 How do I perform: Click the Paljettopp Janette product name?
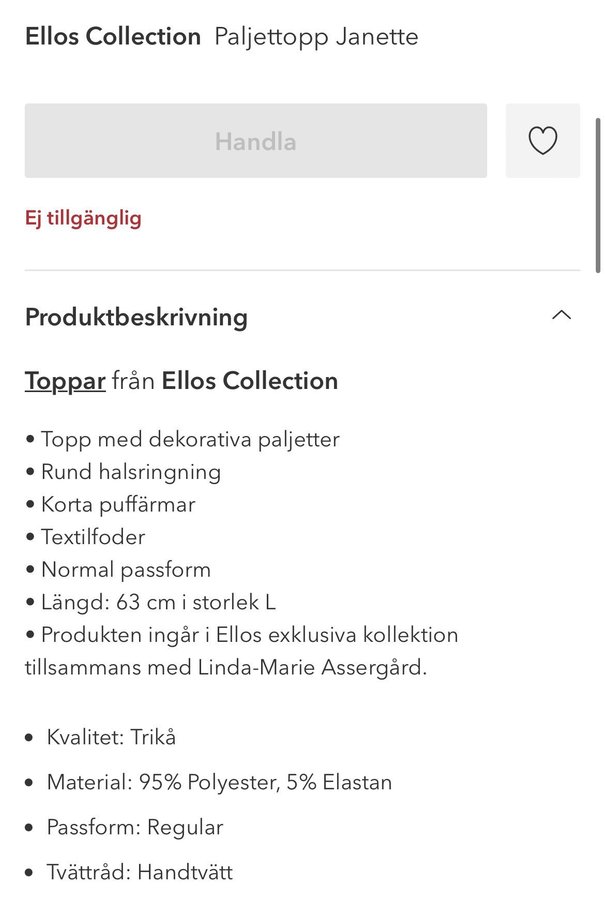click(316, 37)
